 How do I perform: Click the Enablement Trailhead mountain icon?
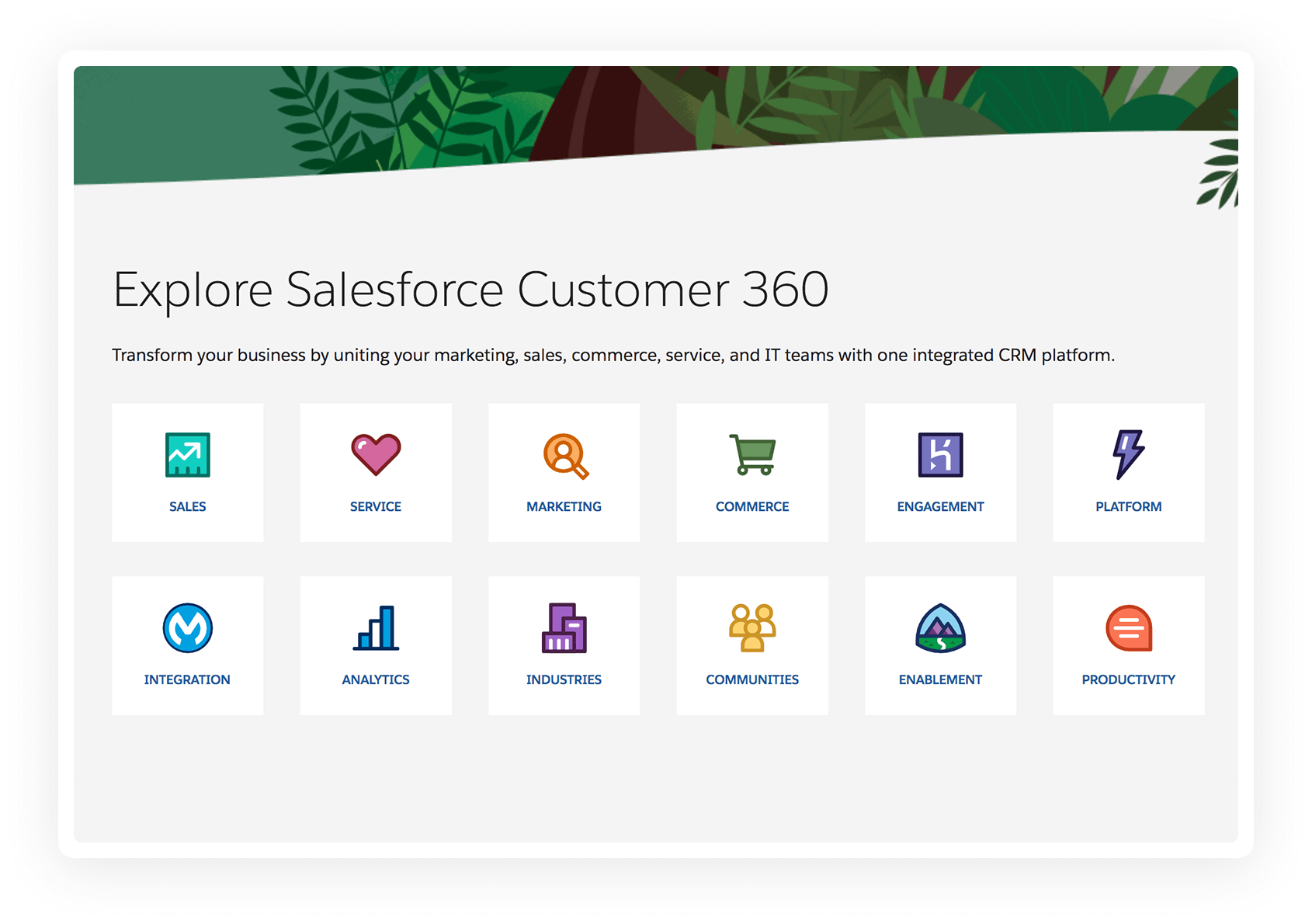tap(940, 628)
